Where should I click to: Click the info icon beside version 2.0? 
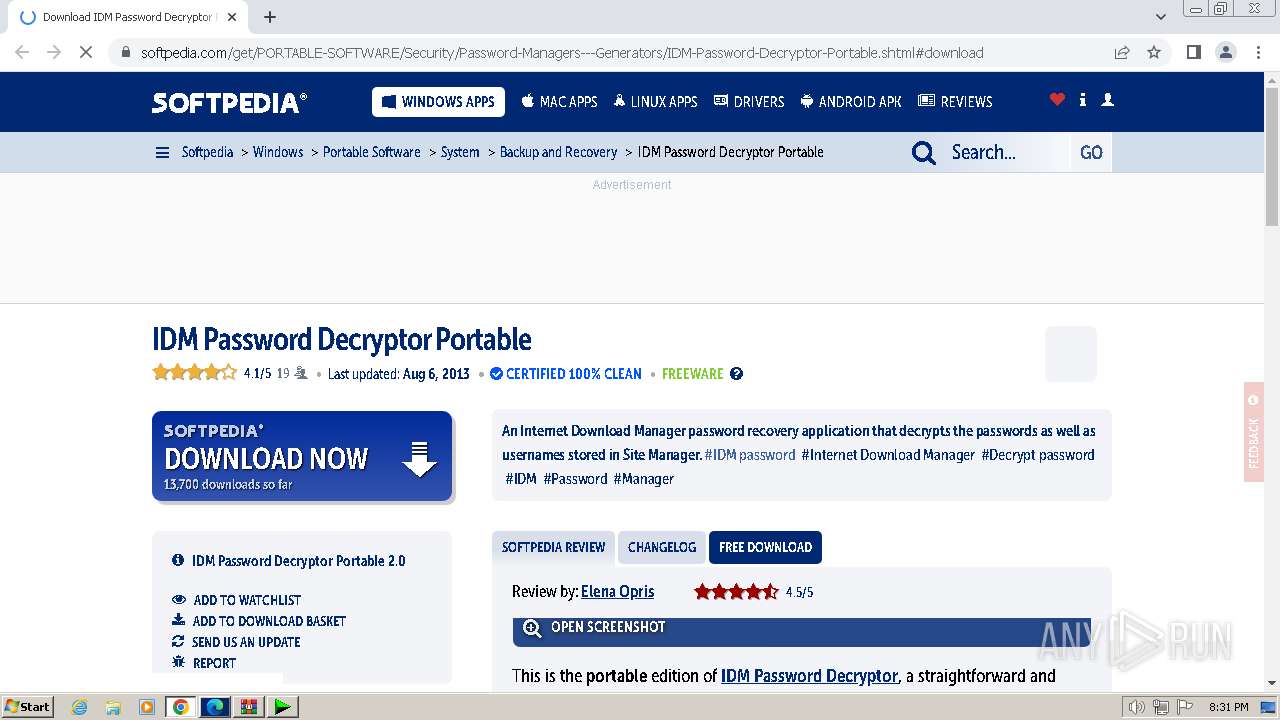[178, 561]
